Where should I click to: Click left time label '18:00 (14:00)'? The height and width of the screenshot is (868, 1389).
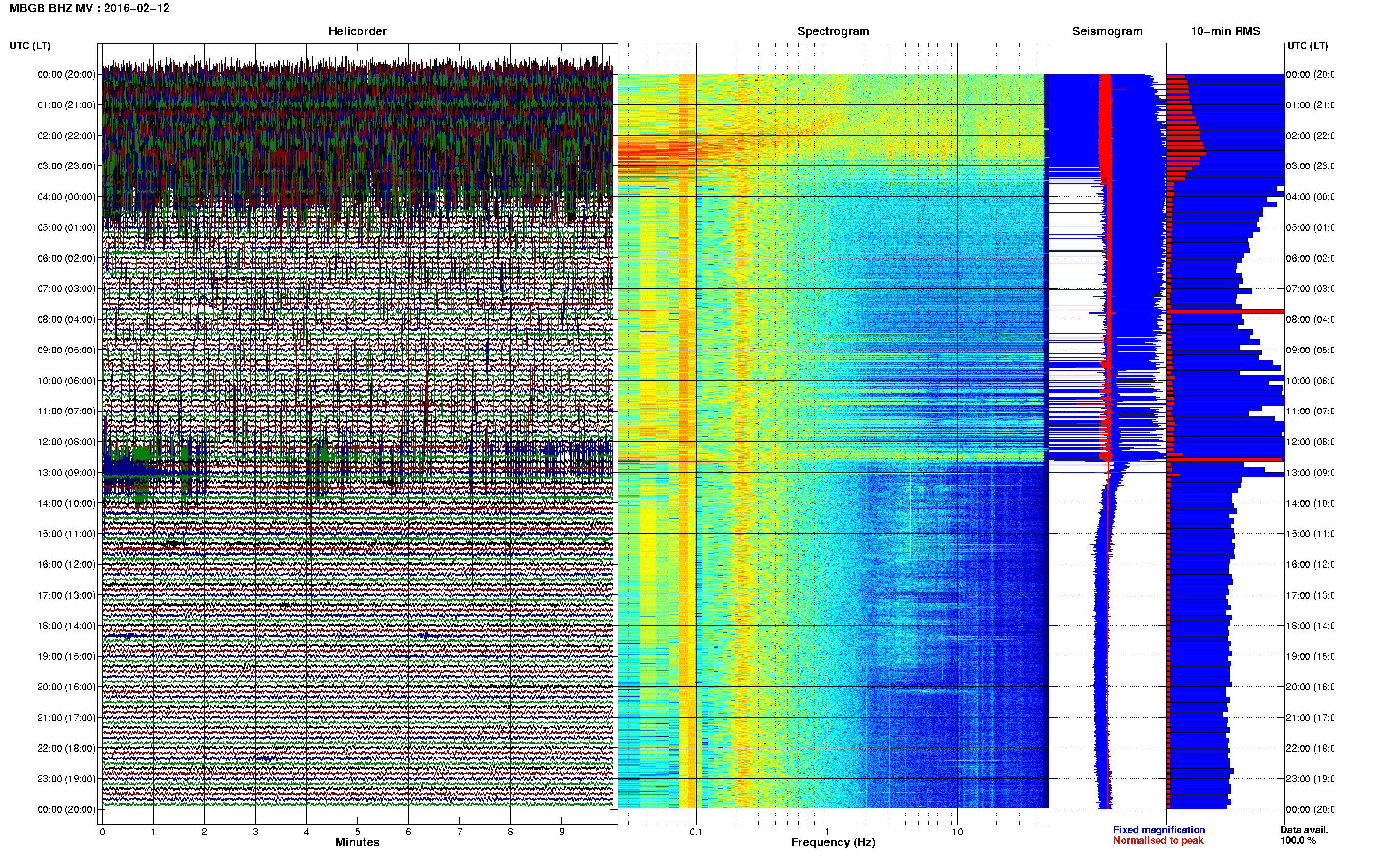point(66,626)
